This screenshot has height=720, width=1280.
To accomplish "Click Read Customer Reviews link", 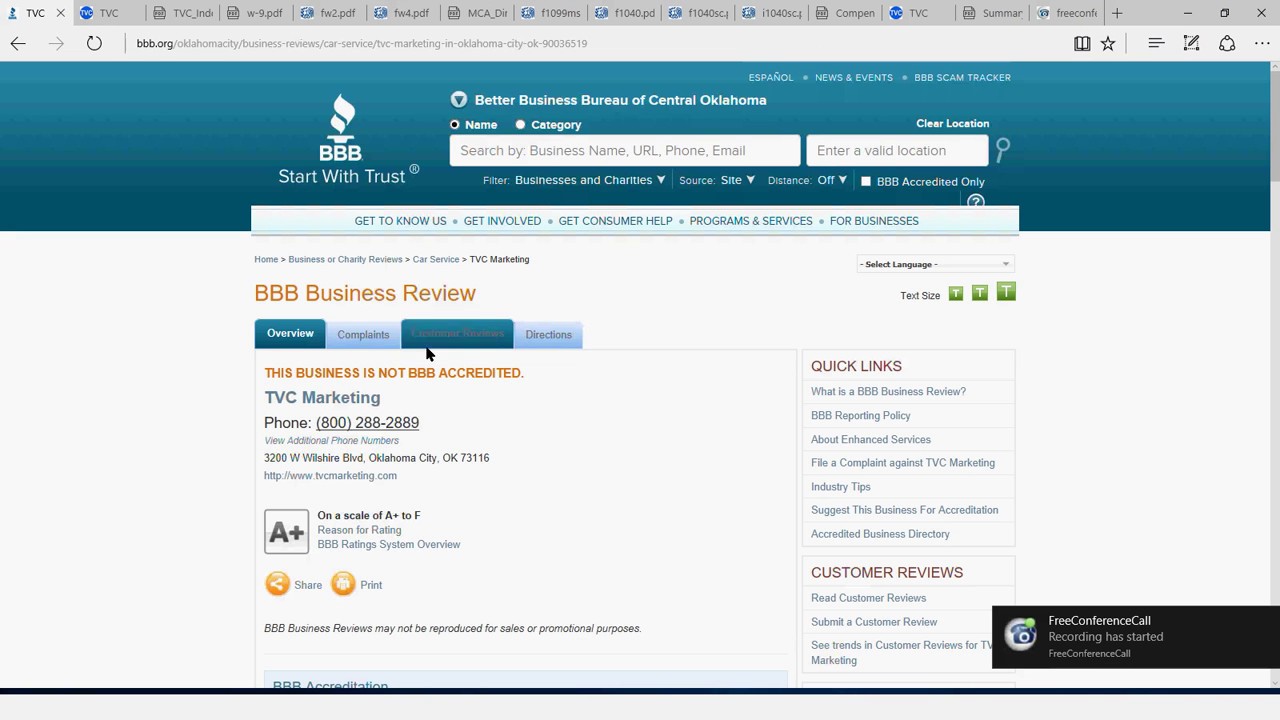I will 868,598.
